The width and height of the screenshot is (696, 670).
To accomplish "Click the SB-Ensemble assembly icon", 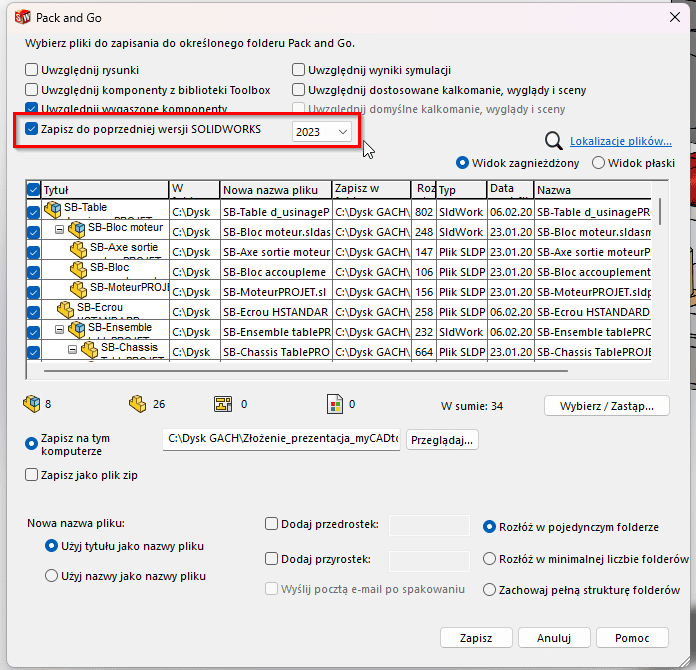I will (x=77, y=329).
